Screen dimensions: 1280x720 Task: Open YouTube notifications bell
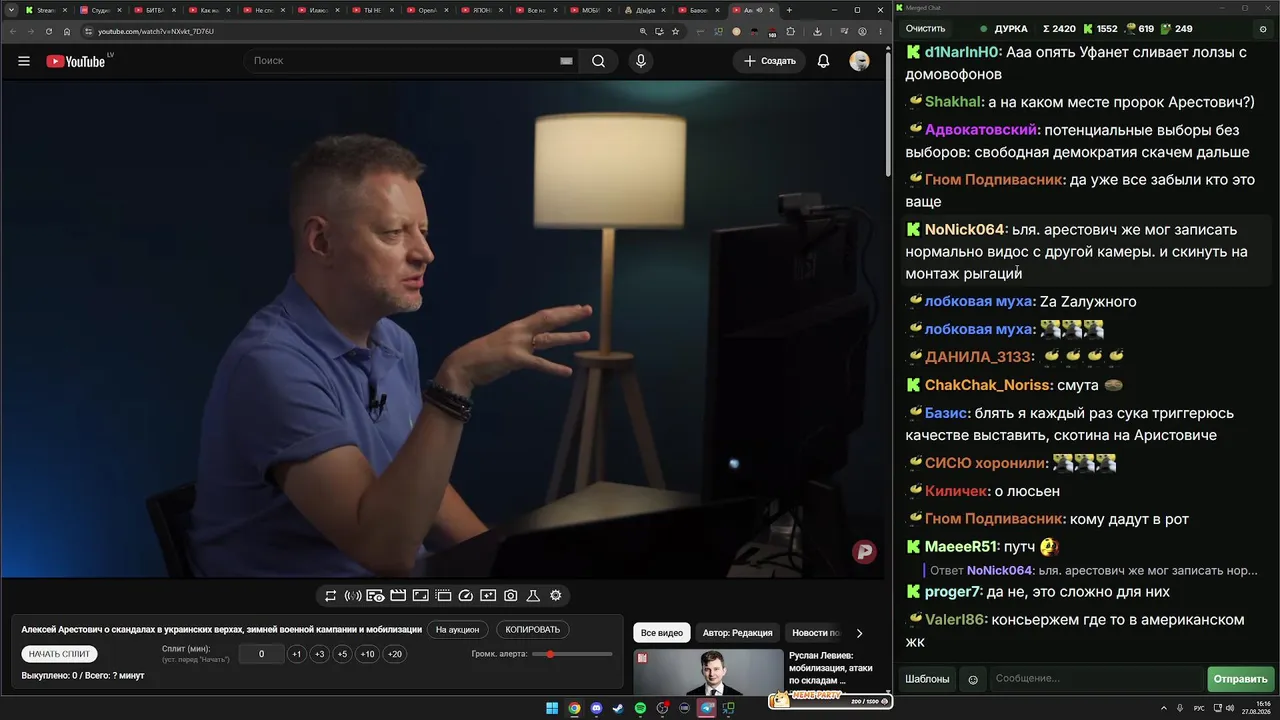823,61
